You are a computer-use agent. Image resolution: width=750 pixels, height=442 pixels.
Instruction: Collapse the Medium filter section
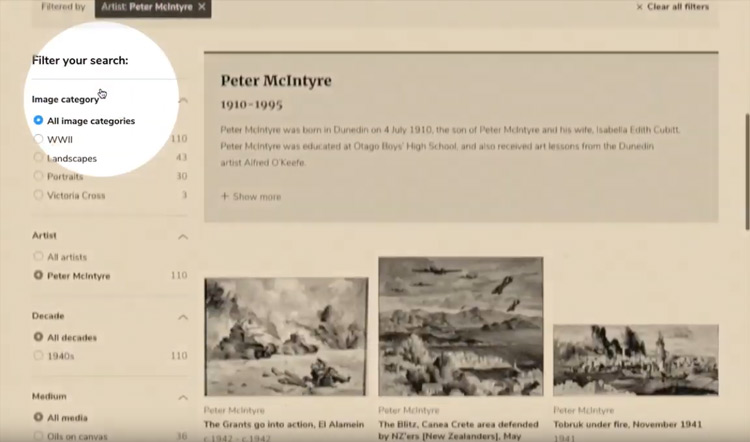183,398
